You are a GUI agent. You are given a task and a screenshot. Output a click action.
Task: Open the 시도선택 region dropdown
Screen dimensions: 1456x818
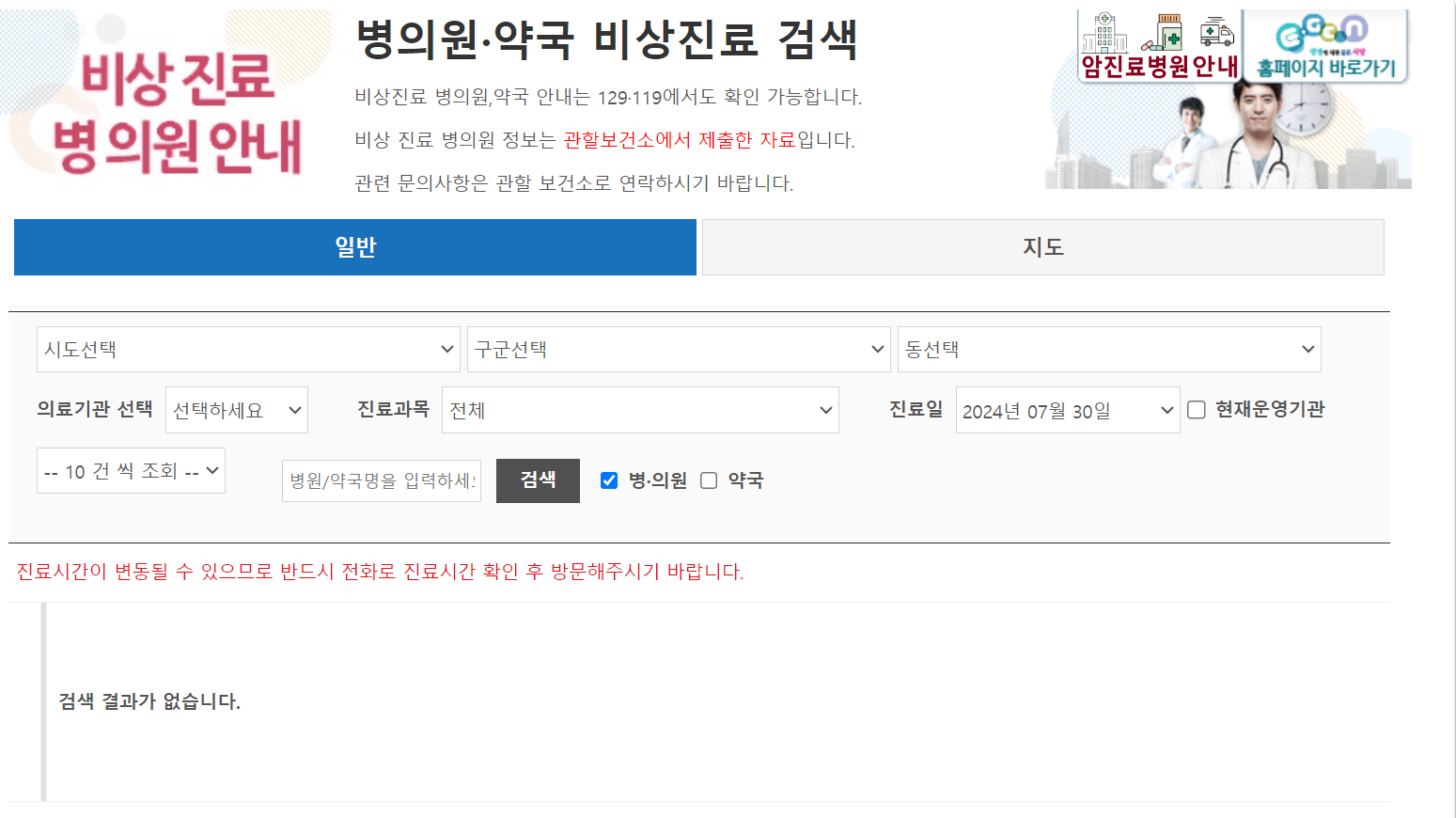[247, 349]
